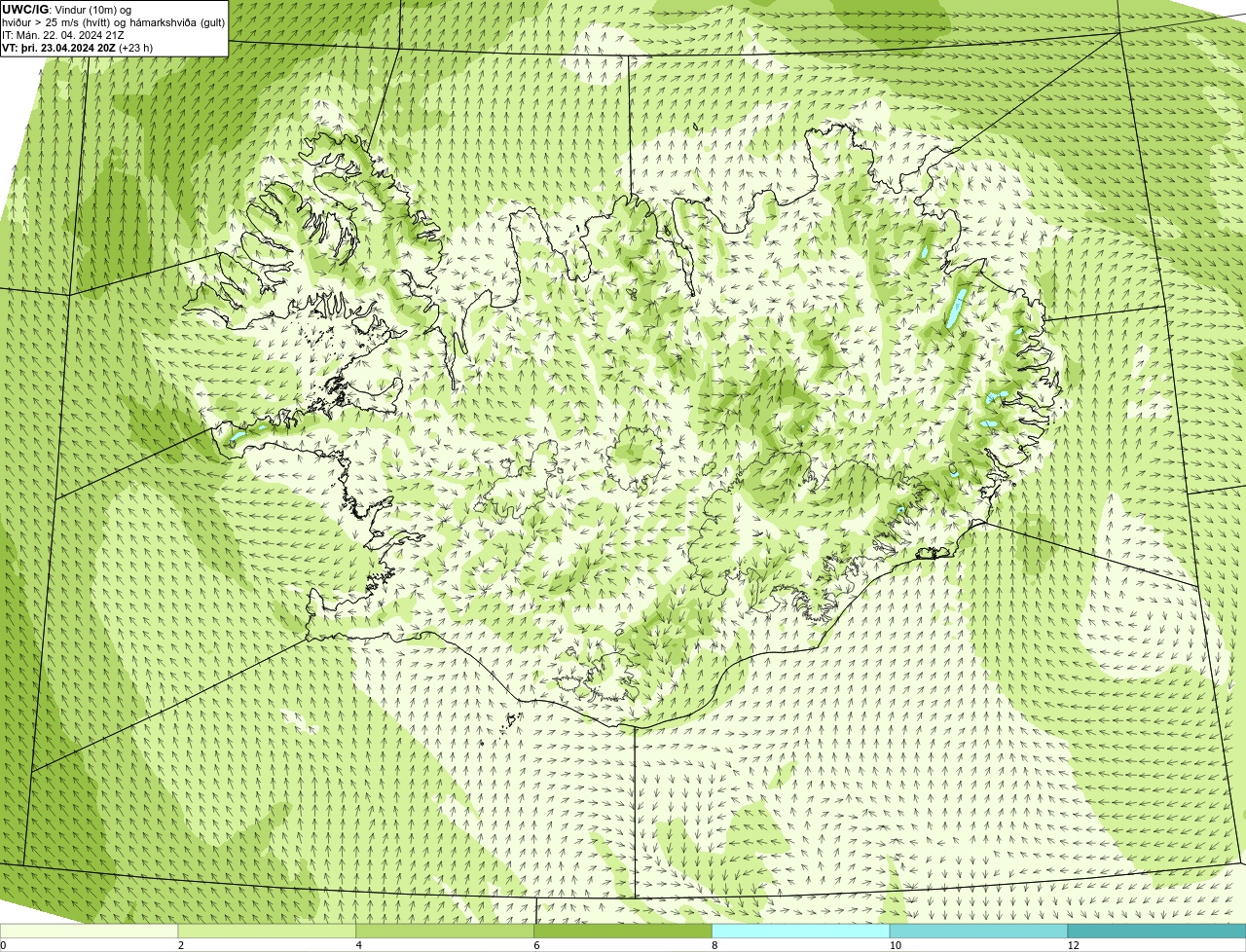Click the aqua 10–12 colorbar segment
This screenshot has height=952, width=1246.
click(x=978, y=932)
